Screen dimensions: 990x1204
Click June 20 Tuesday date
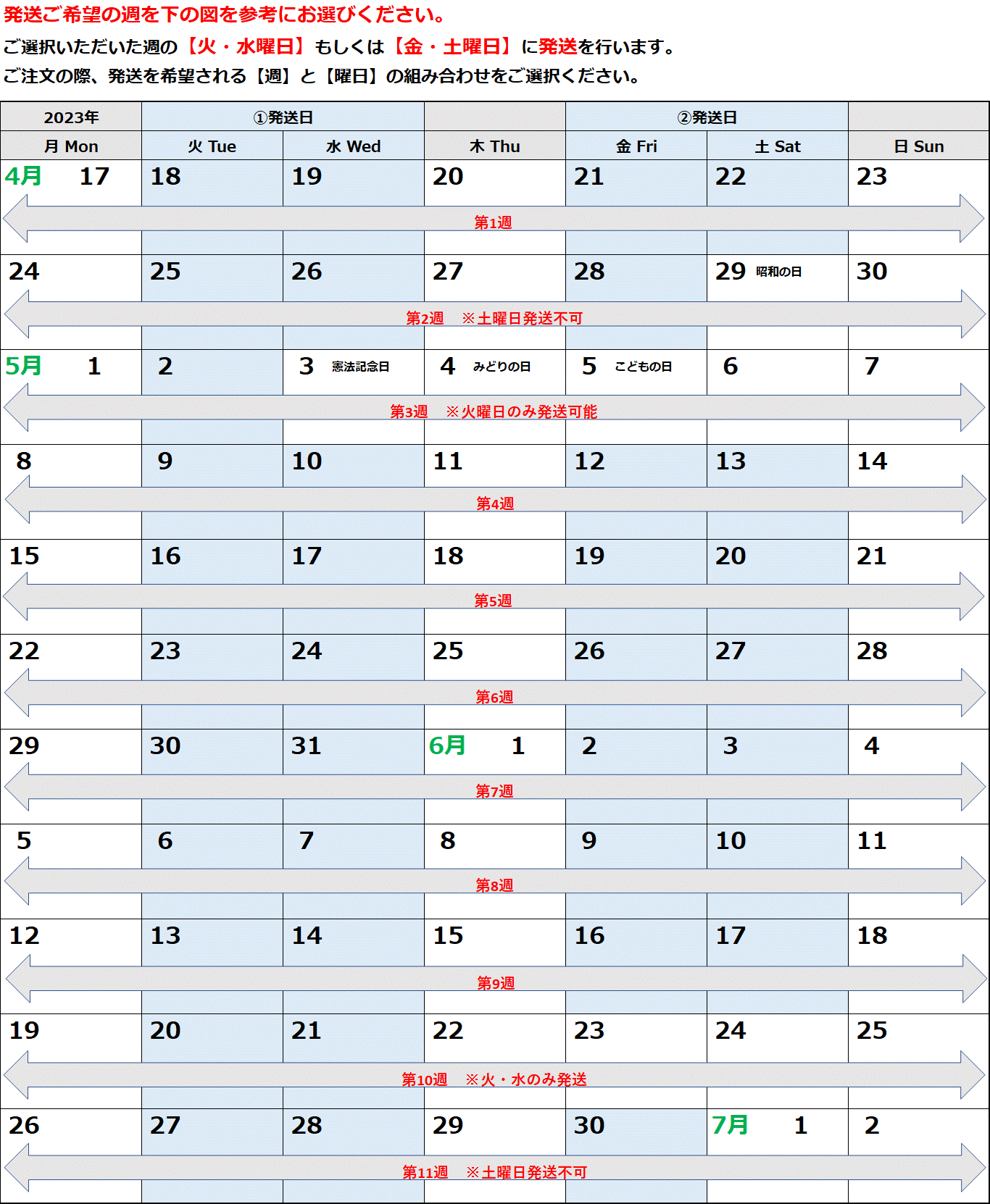tap(165, 1030)
